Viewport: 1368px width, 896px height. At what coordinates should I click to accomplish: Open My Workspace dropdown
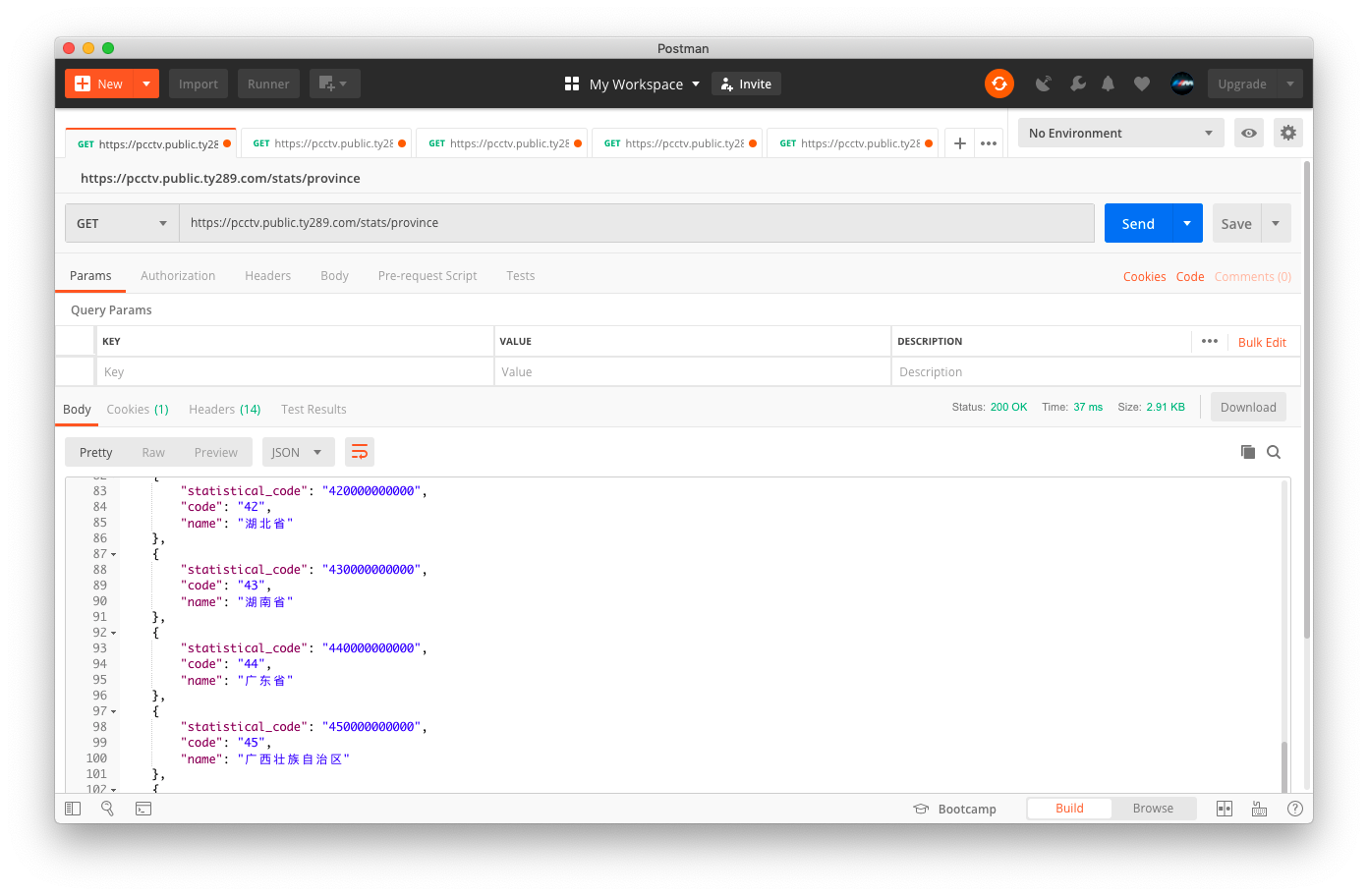pyautogui.click(x=633, y=84)
